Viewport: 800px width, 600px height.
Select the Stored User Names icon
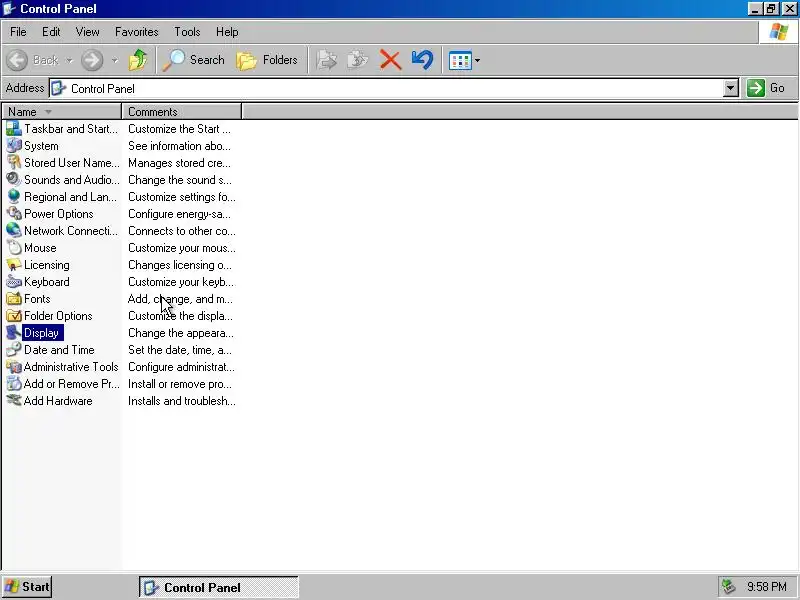[14, 163]
